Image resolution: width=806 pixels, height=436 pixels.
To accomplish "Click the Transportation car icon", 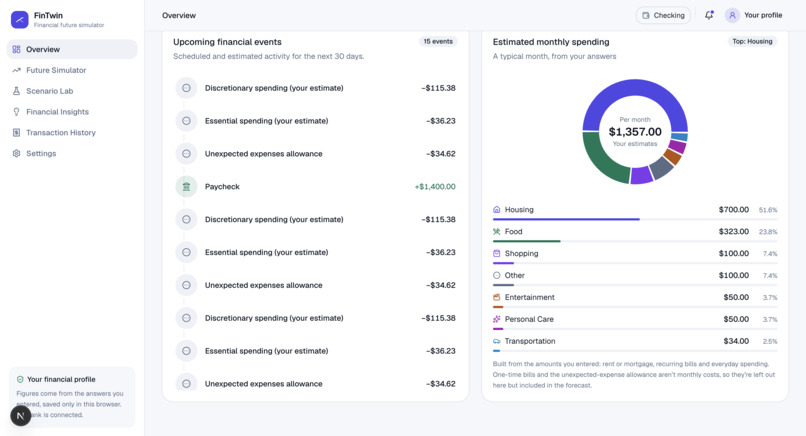I will (497, 341).
